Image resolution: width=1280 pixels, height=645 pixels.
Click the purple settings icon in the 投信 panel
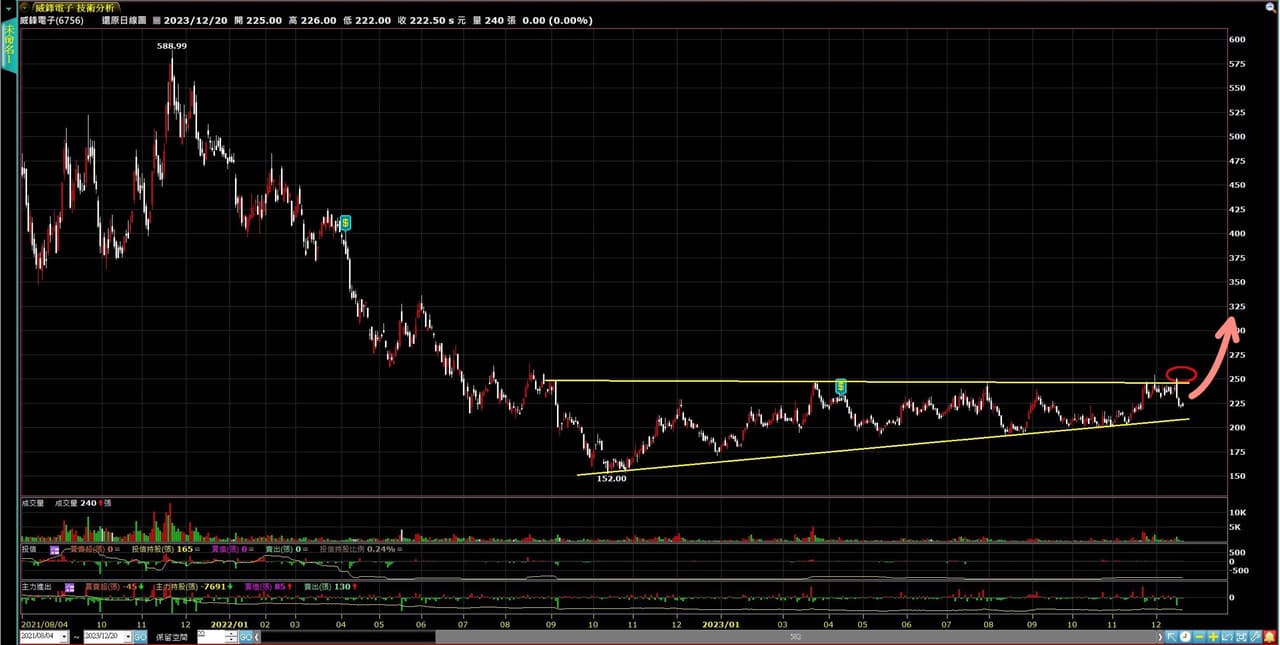tap(53, 549)
